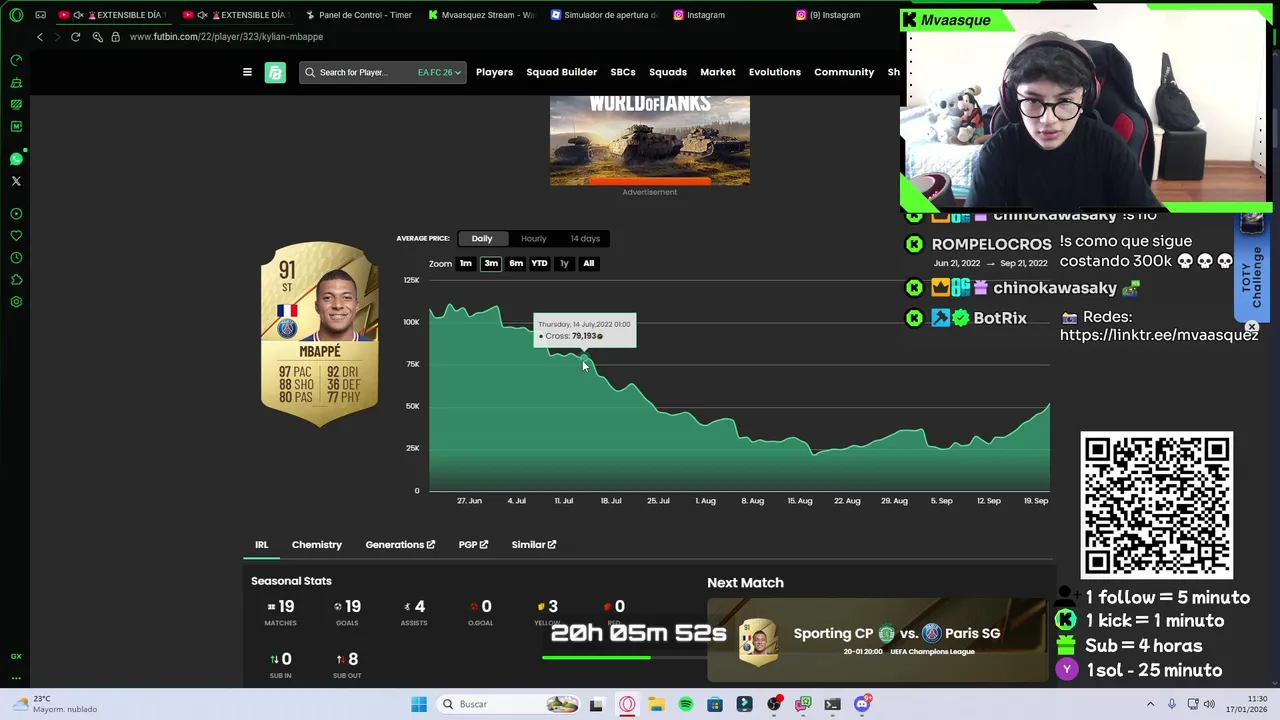Switch to Simulador de apertura tab
The image size is (1280, 720).
point(605,15)
